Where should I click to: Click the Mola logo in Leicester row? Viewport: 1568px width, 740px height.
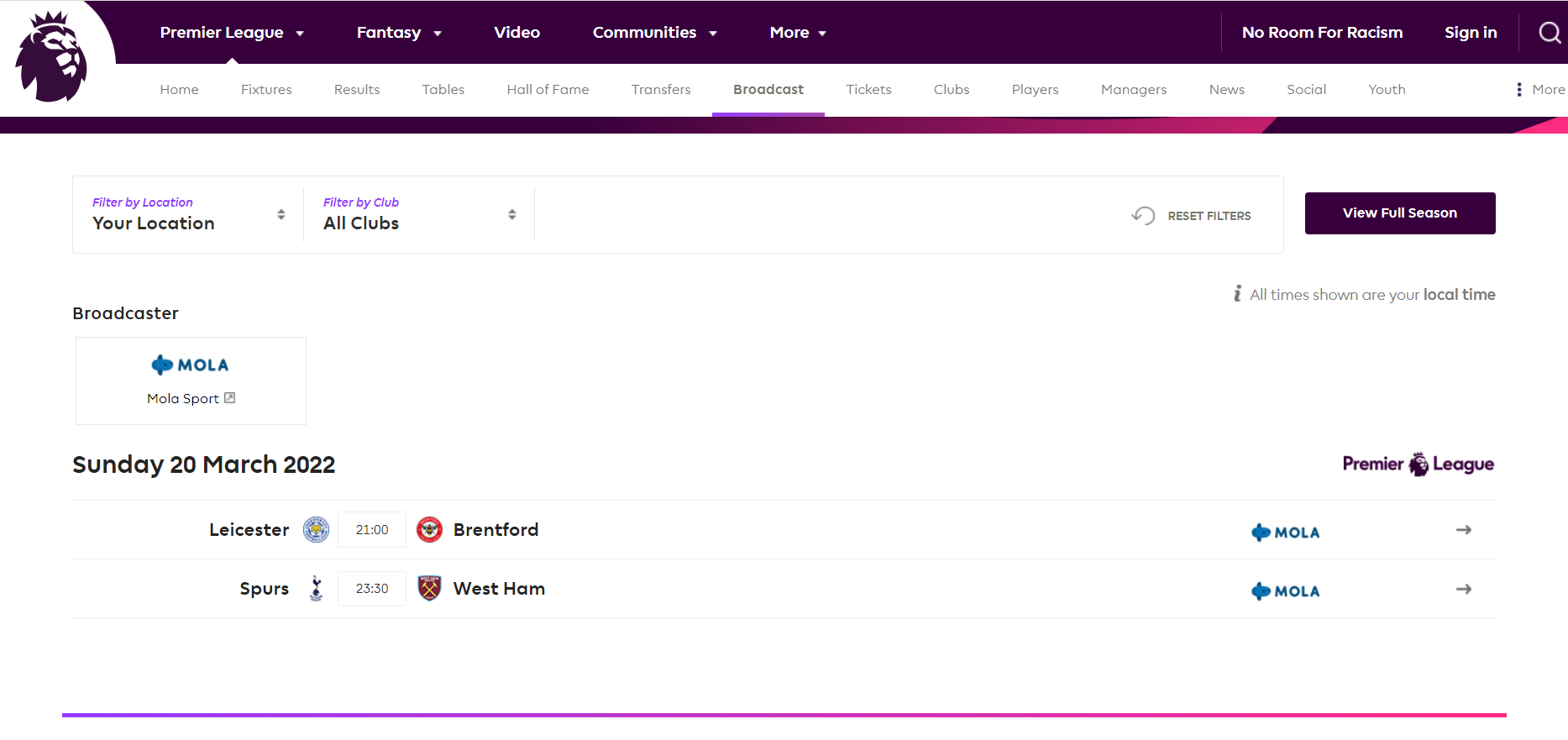pos(1285,533)
